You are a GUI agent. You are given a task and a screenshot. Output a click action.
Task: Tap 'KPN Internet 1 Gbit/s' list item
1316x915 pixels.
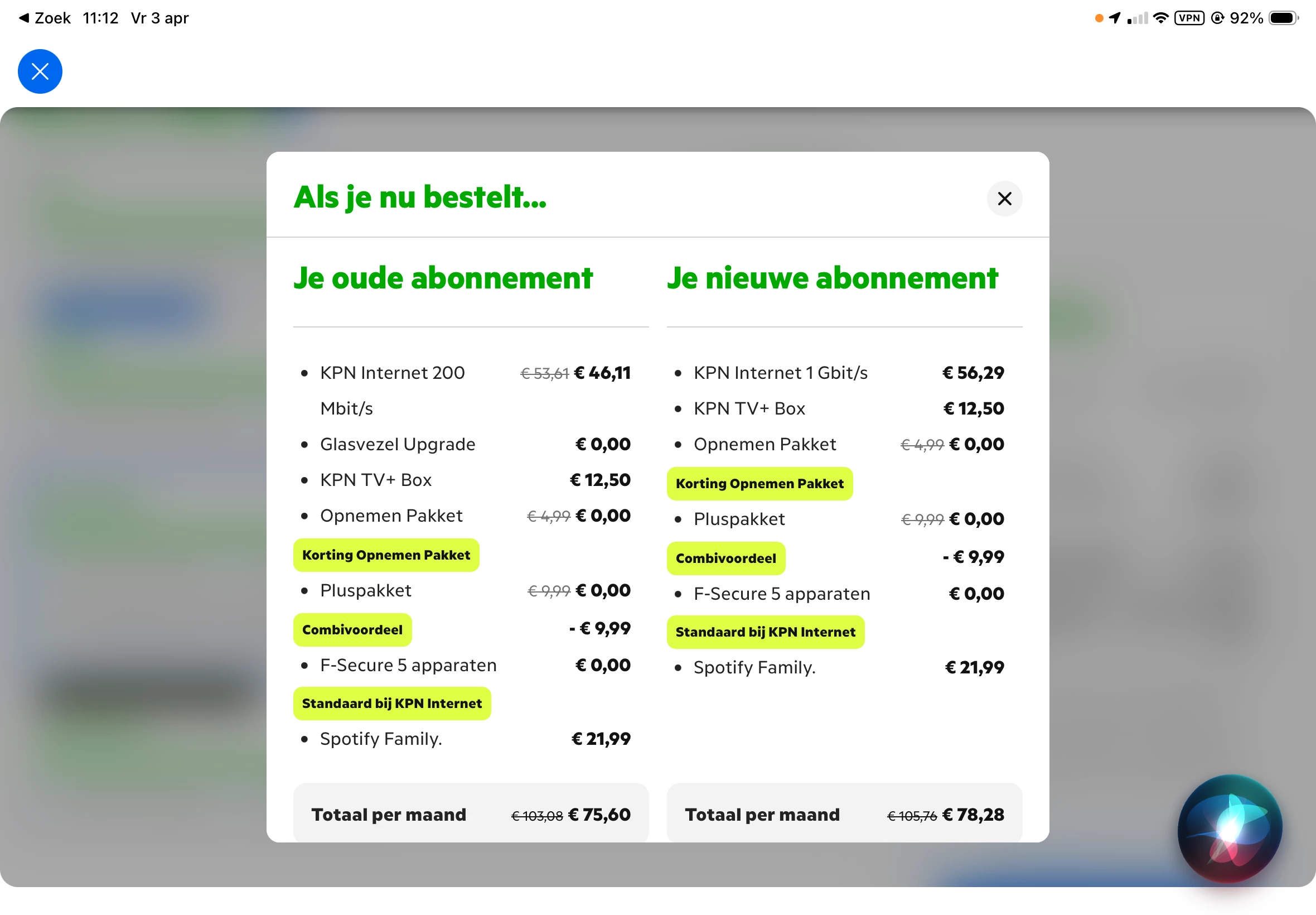click(x=780, y=373)
